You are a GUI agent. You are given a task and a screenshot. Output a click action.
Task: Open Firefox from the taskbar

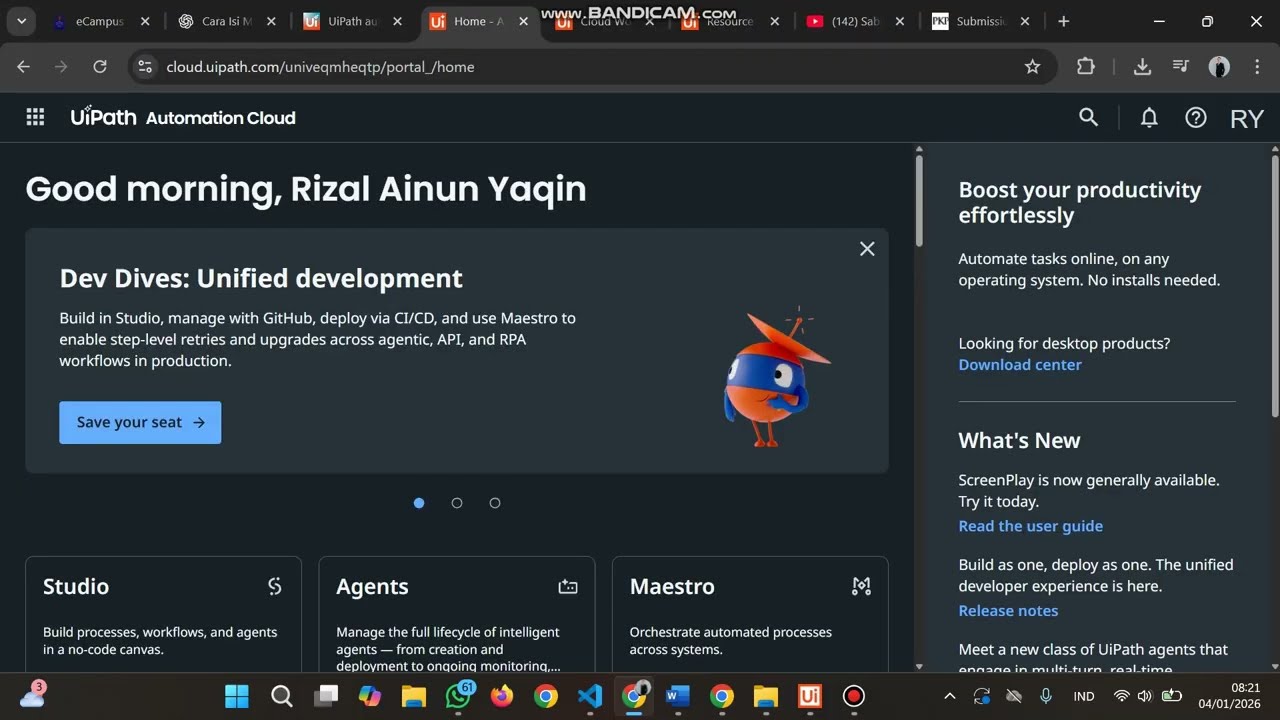coord(502,696)
